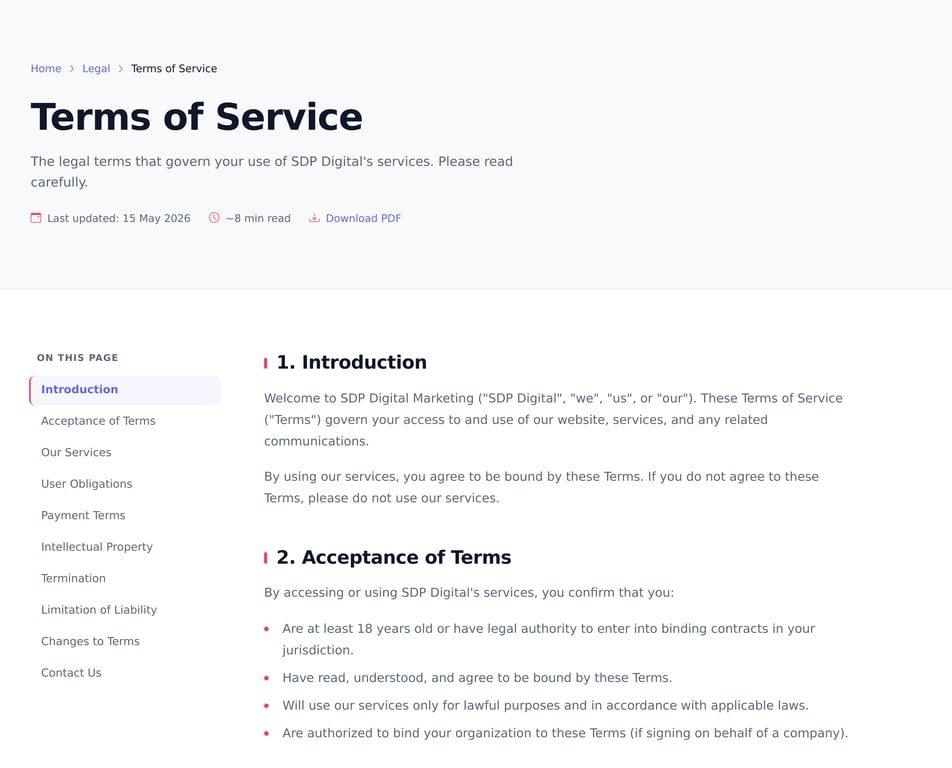The height and width of the screenshot is (768, 952).
Task: Open the Legal breadcrumb link
Action: [x=96, y=69]
